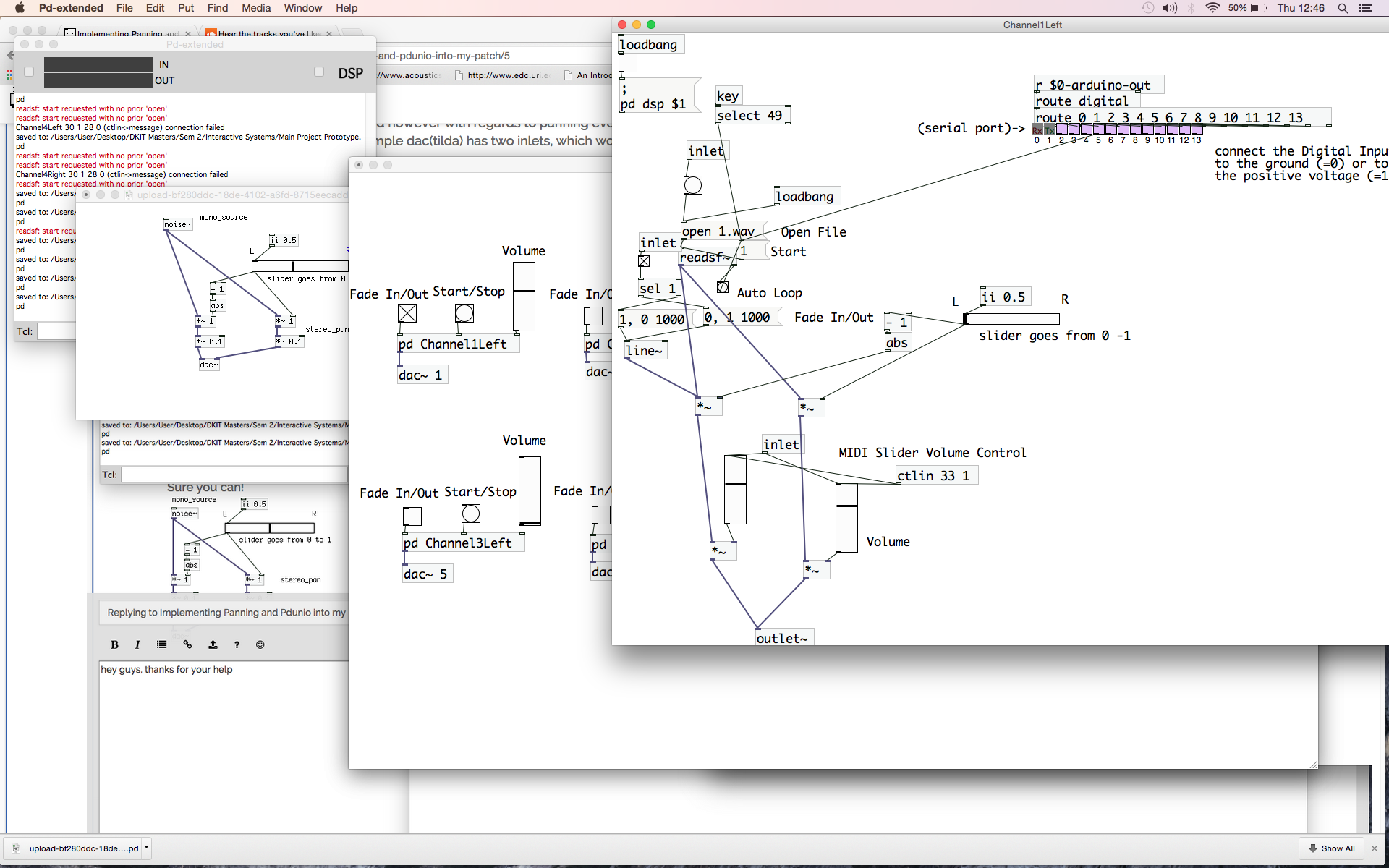Toggle the DSP checkbox in Pd window
Screen dimensions: 1389x868
tap(319, 72)
